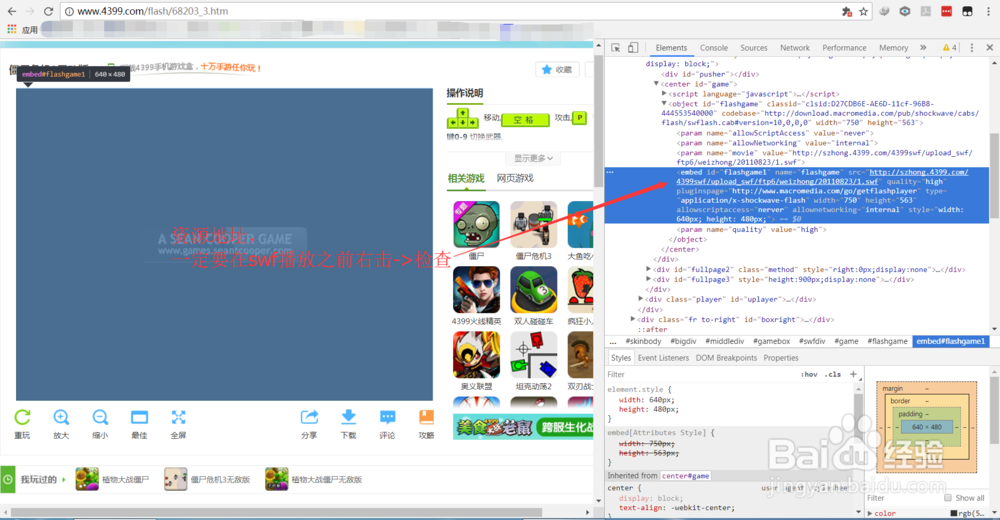This screenshot has height=520, width=1000.
Task: Open the 双人碰碰车 game thumbnail
Action: click(x=534, y=290)
